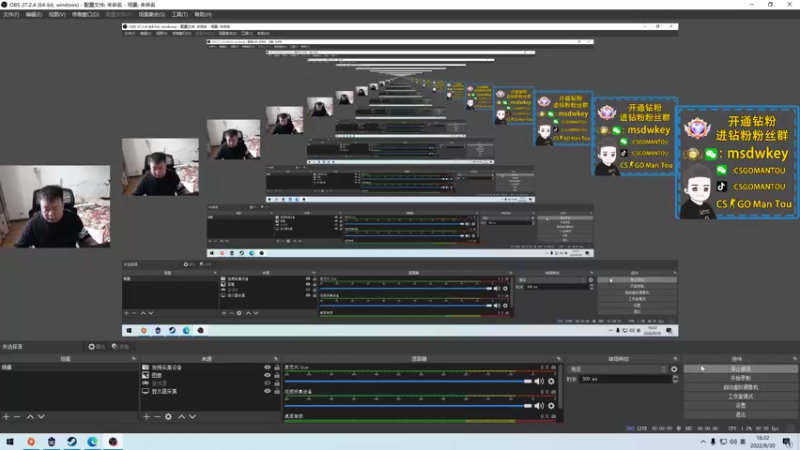The width and height of the screenshot is (800, 450).
Task: Mute the 麦克风/Aux channel speaker icon
Action: coord(539,381)
